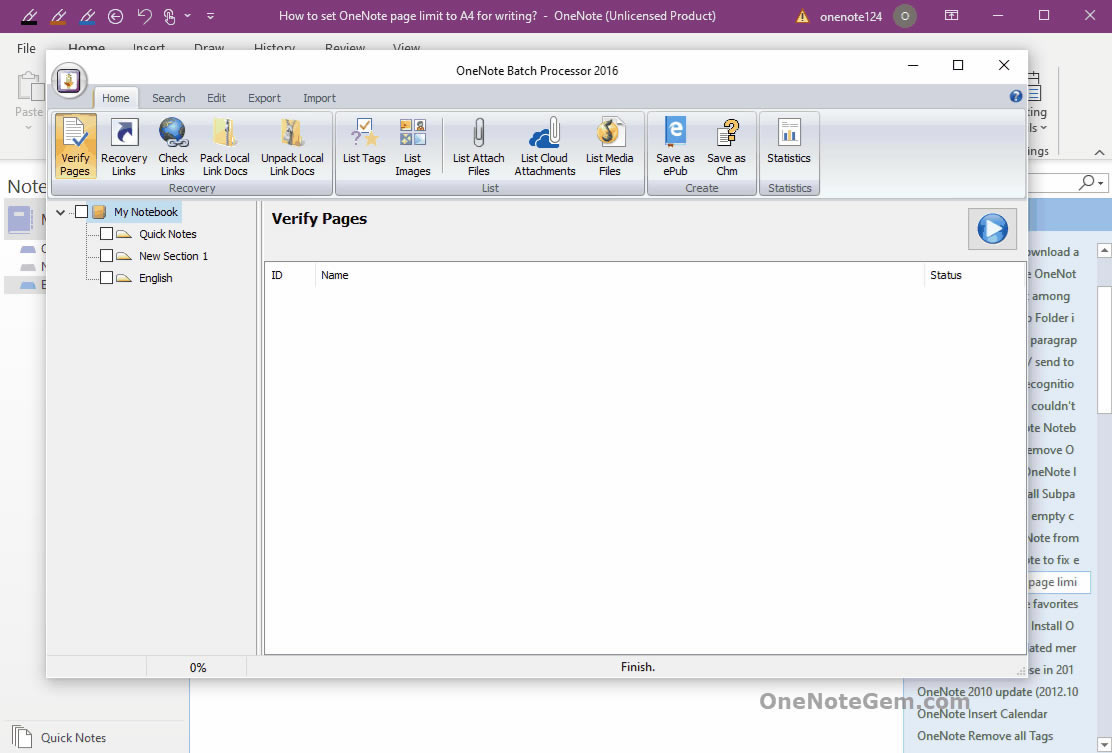Select the Verify Pages tool
Viewport: 1112px width, 753px height.
pyautogui.click(x=75, y=146)
